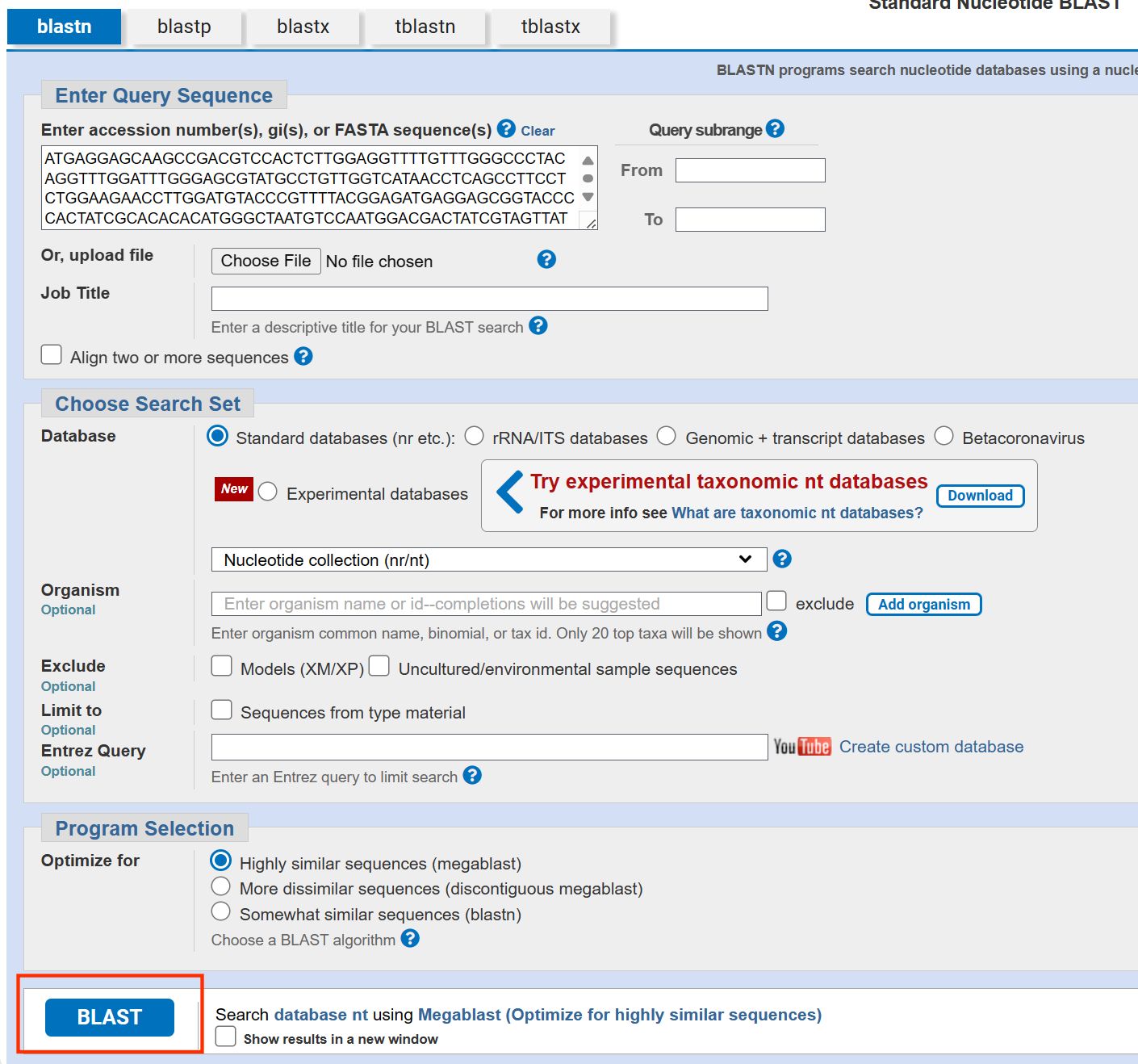The image size is (1138, 1064).
Task: Check Exclude Models (XM/XP)
Action: 222,666
